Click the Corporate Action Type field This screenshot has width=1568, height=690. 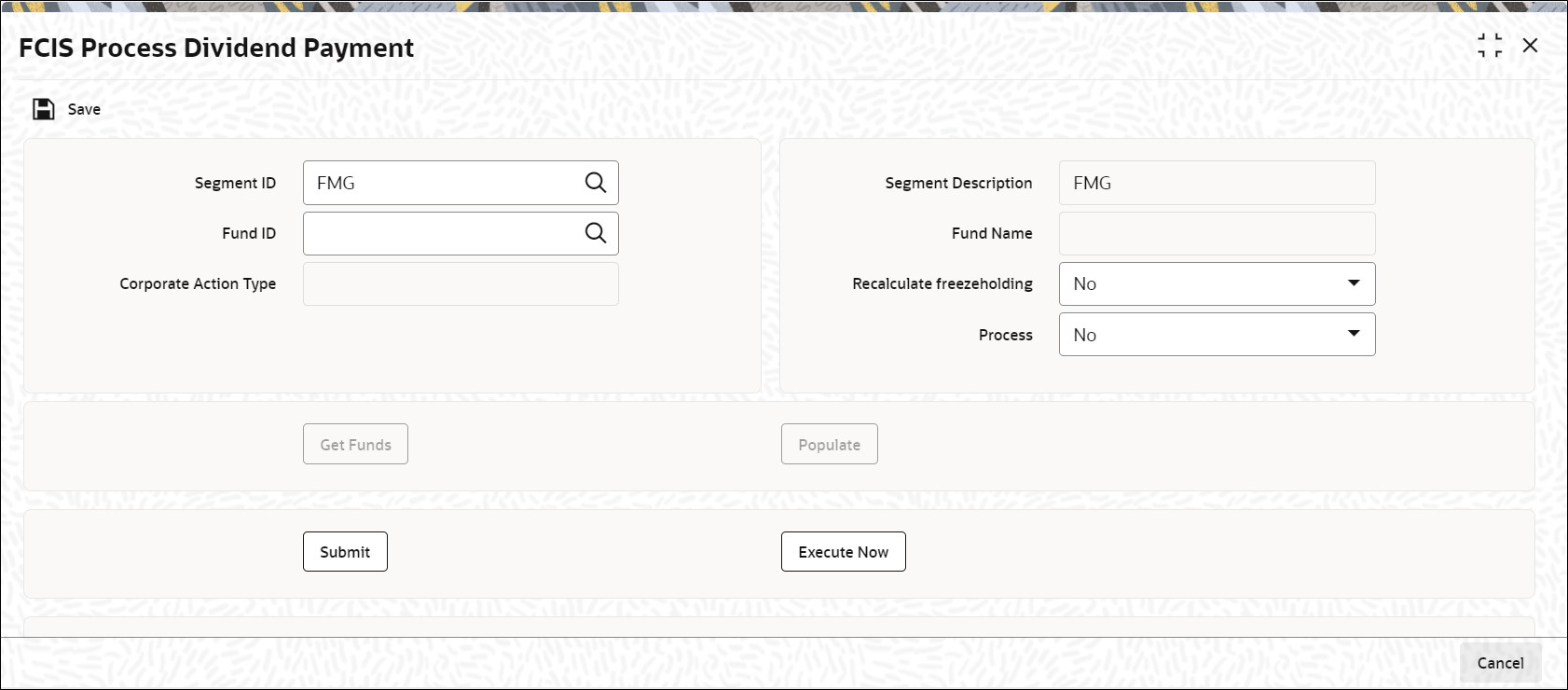pyautogui.click(x=461, y=283)
